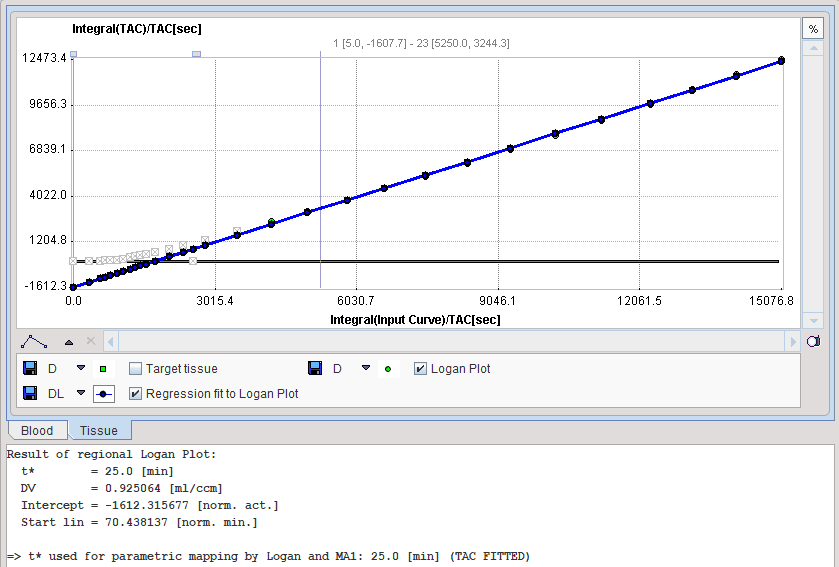Click the cursor readout text above the plot

point(421,43)
